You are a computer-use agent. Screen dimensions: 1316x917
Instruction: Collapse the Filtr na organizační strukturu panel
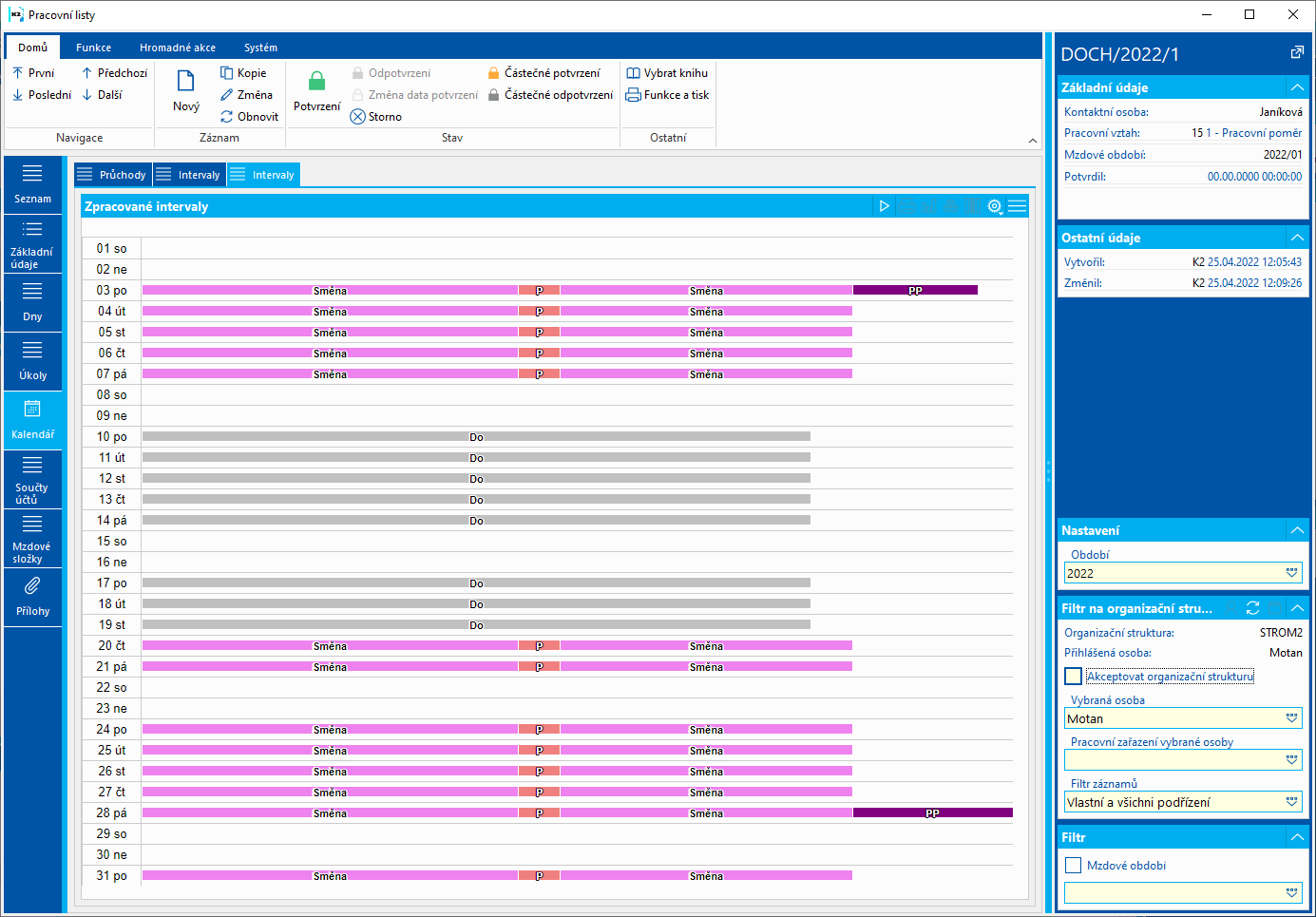tap(1297, 608)
